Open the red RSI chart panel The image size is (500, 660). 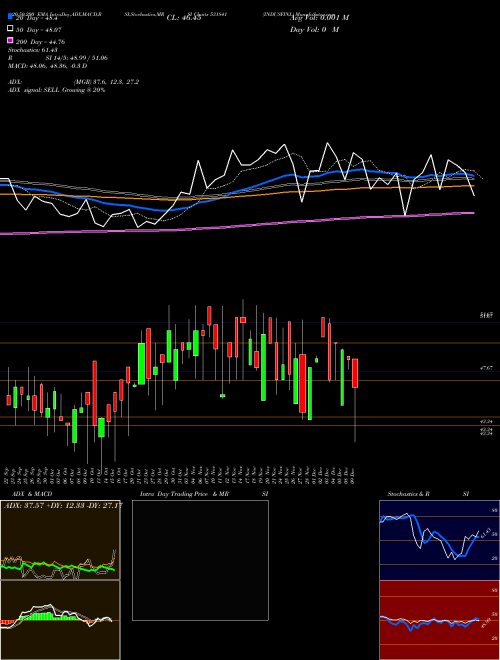click(439, 620)
